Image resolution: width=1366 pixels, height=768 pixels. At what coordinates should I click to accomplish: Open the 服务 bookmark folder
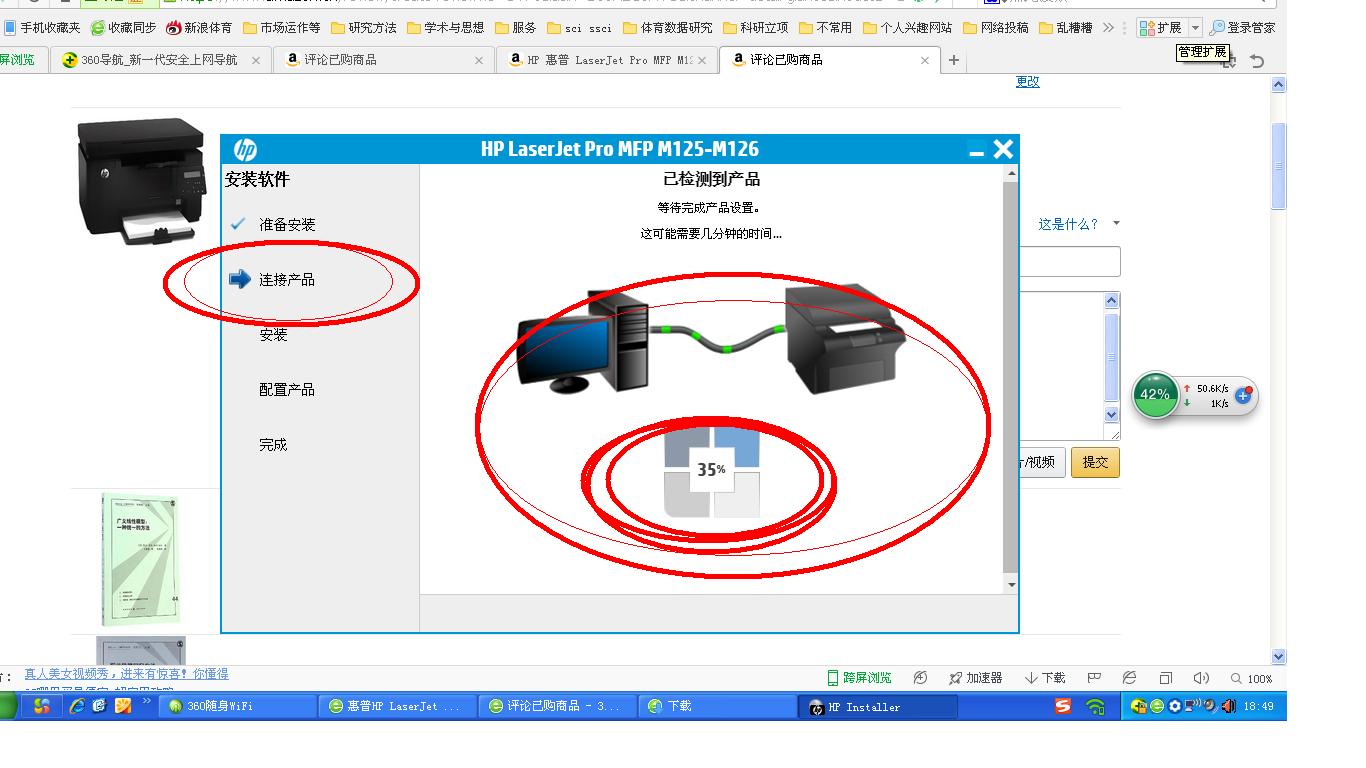pos(516,28)
